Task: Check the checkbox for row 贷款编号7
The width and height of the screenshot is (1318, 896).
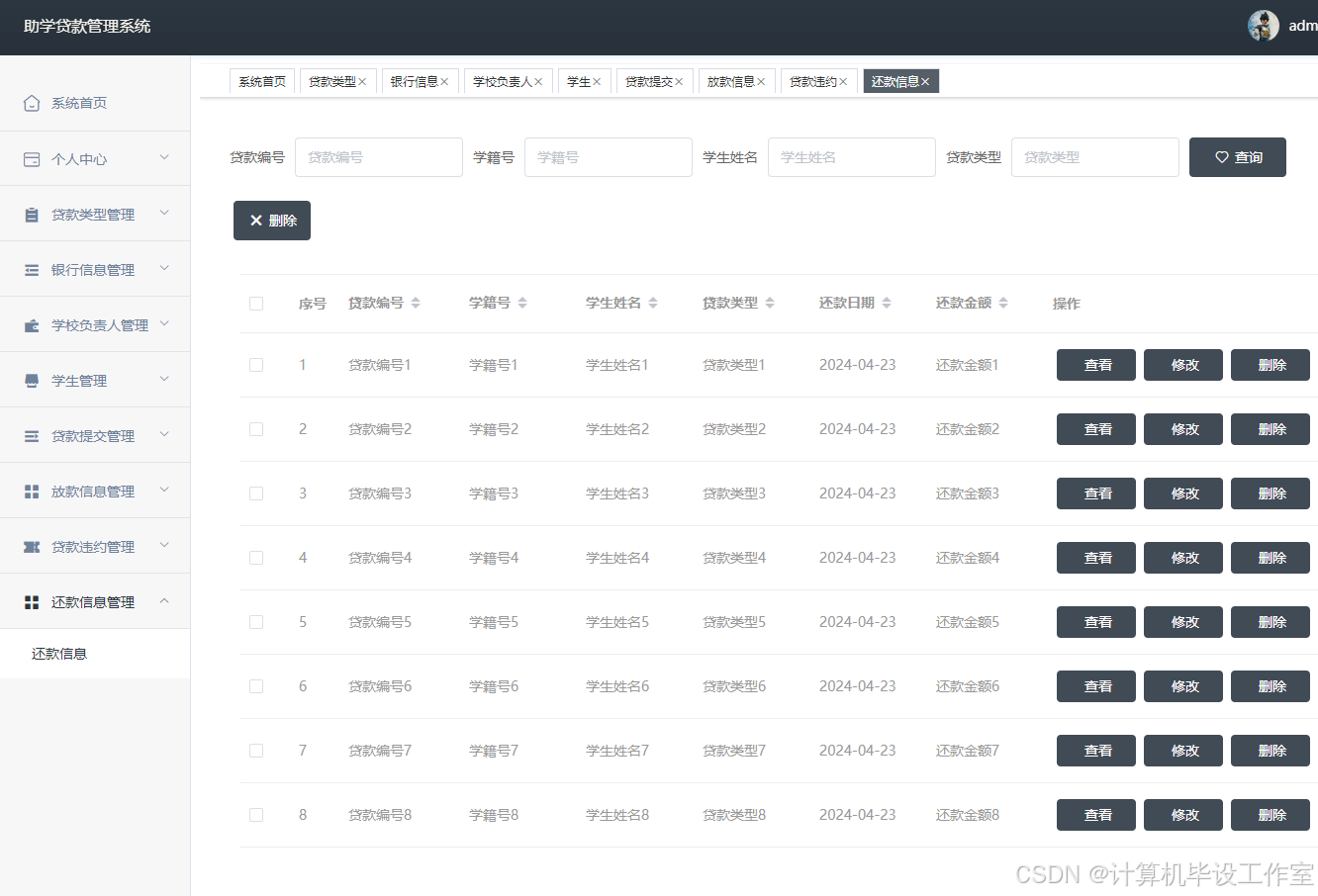Action: click(256, 751)
